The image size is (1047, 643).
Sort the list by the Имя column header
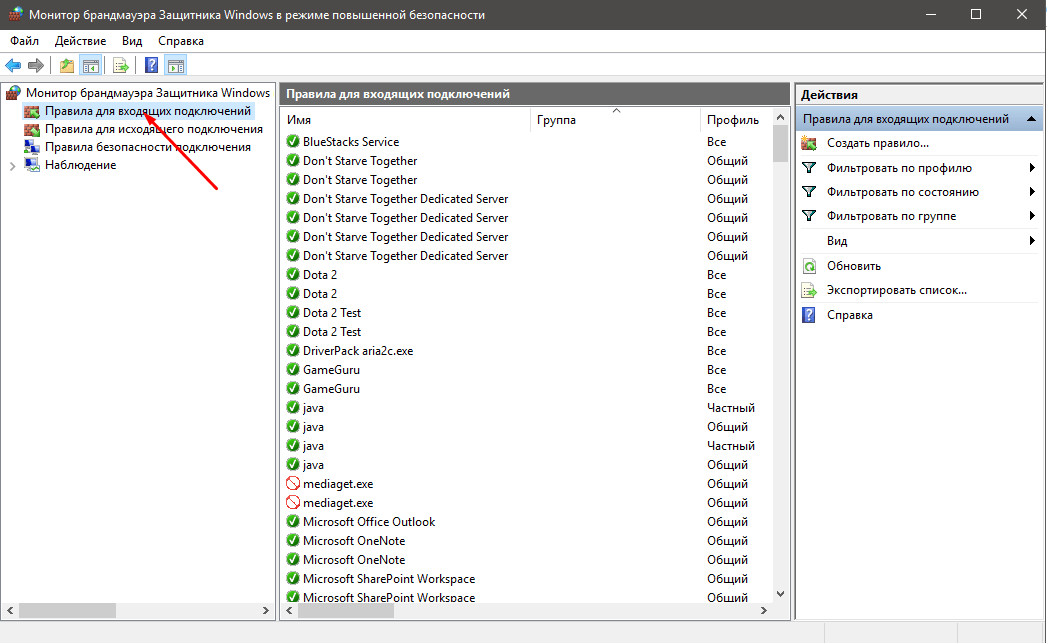click(407, 120)
